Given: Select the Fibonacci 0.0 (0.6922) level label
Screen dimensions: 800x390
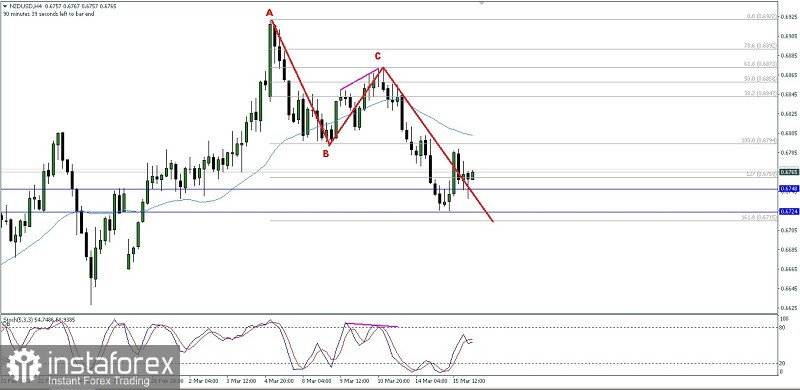Looking at the screenshot, I should (x=762, y=16).
